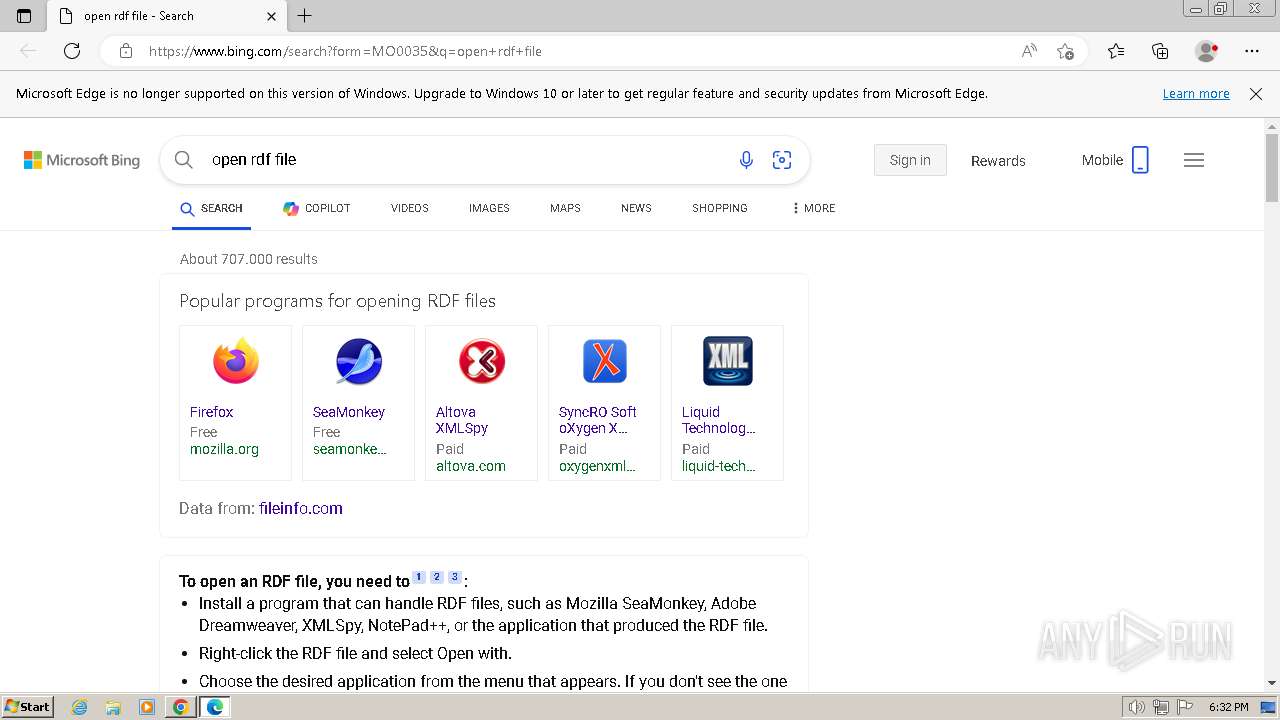
Task: Open the tab actions menu icon
Action: point(24,16)
